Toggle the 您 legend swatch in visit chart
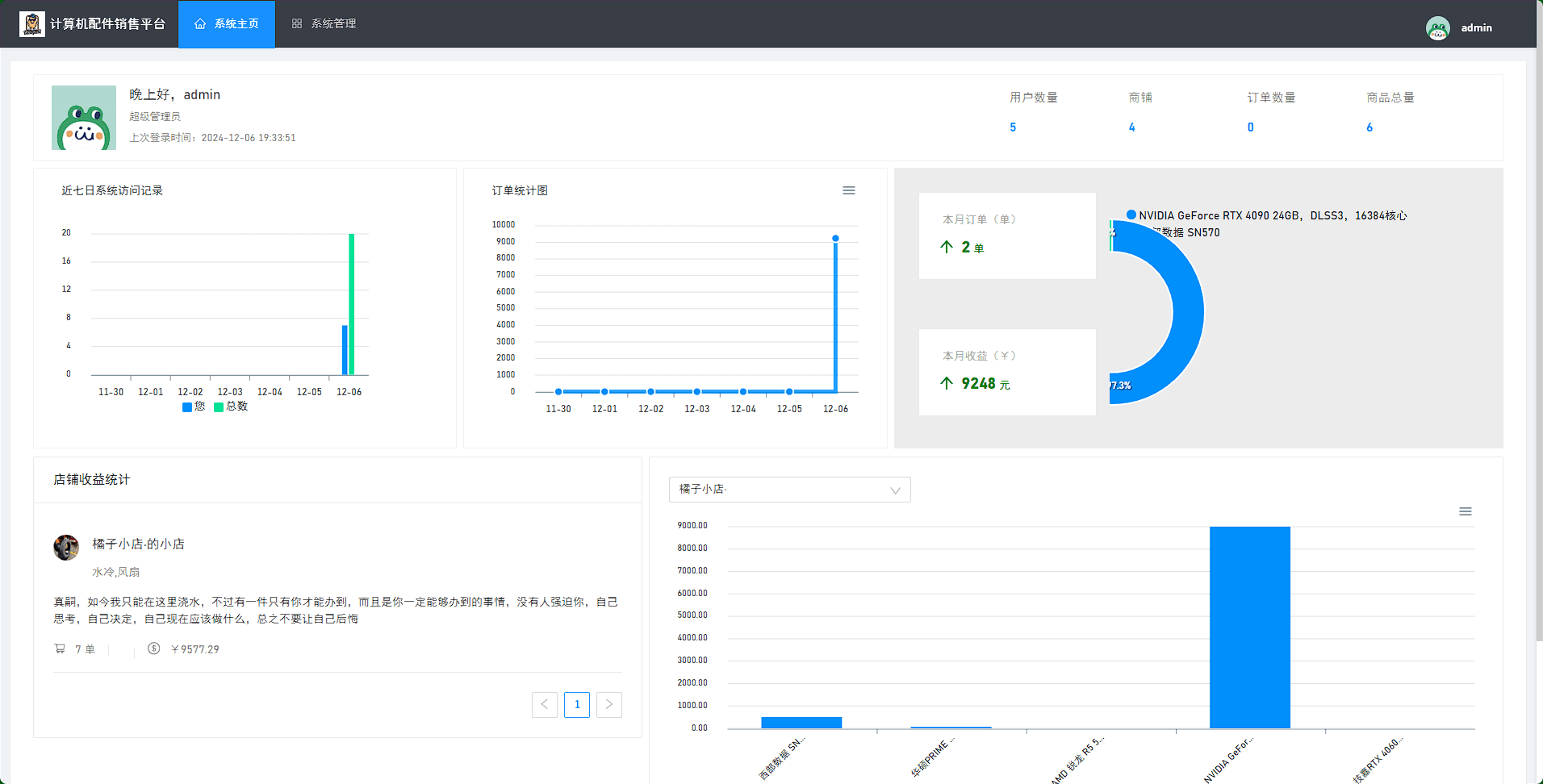Viewport: 1543px width, 784px height. coord(187,407)
